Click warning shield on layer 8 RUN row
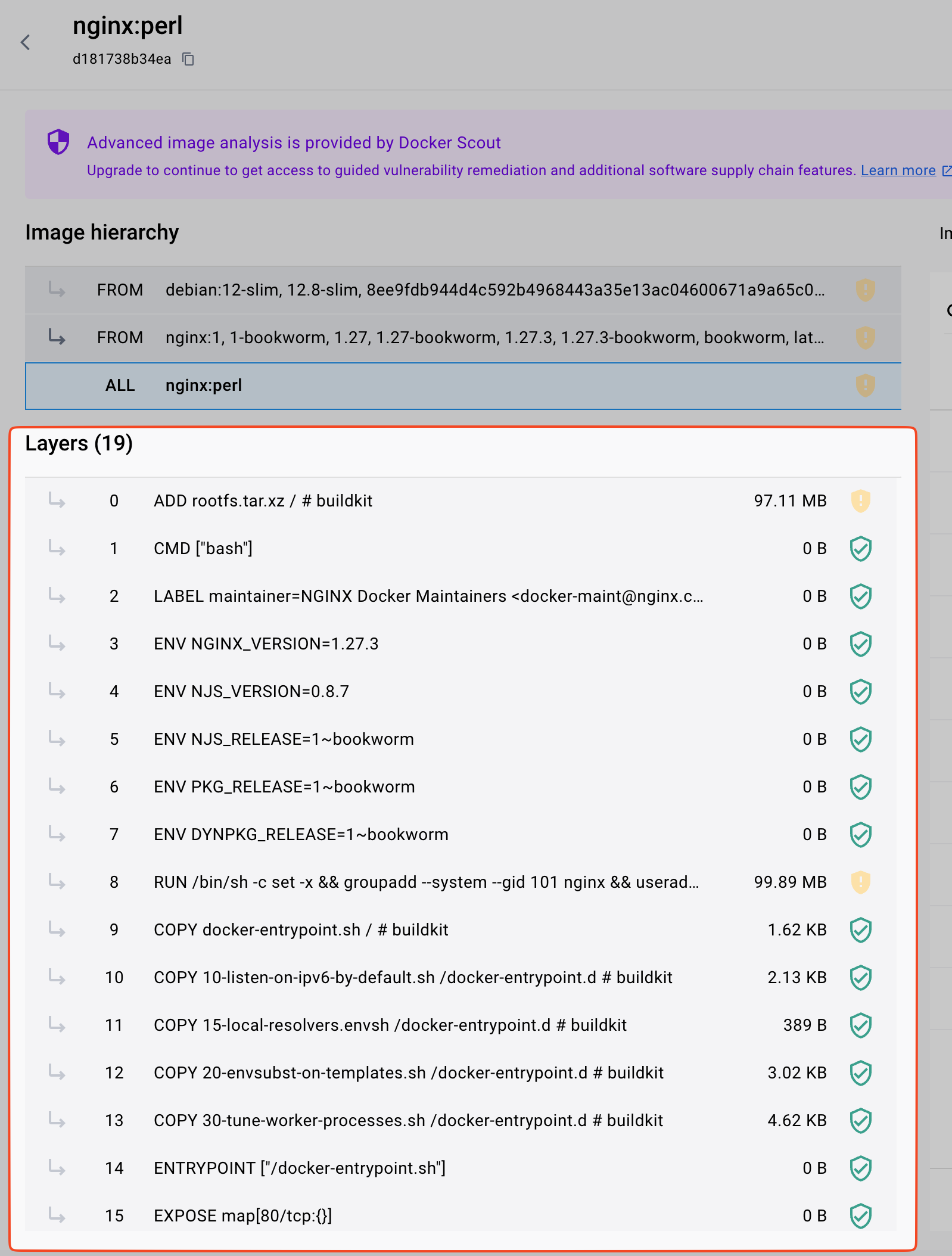The height and width of the screenshot is (1256, 952). [860, 882]
